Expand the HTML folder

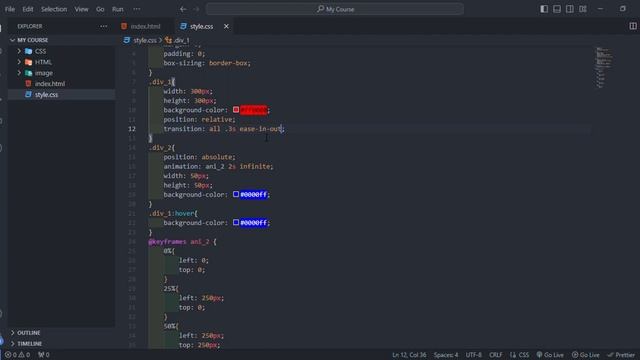[19, 62]
